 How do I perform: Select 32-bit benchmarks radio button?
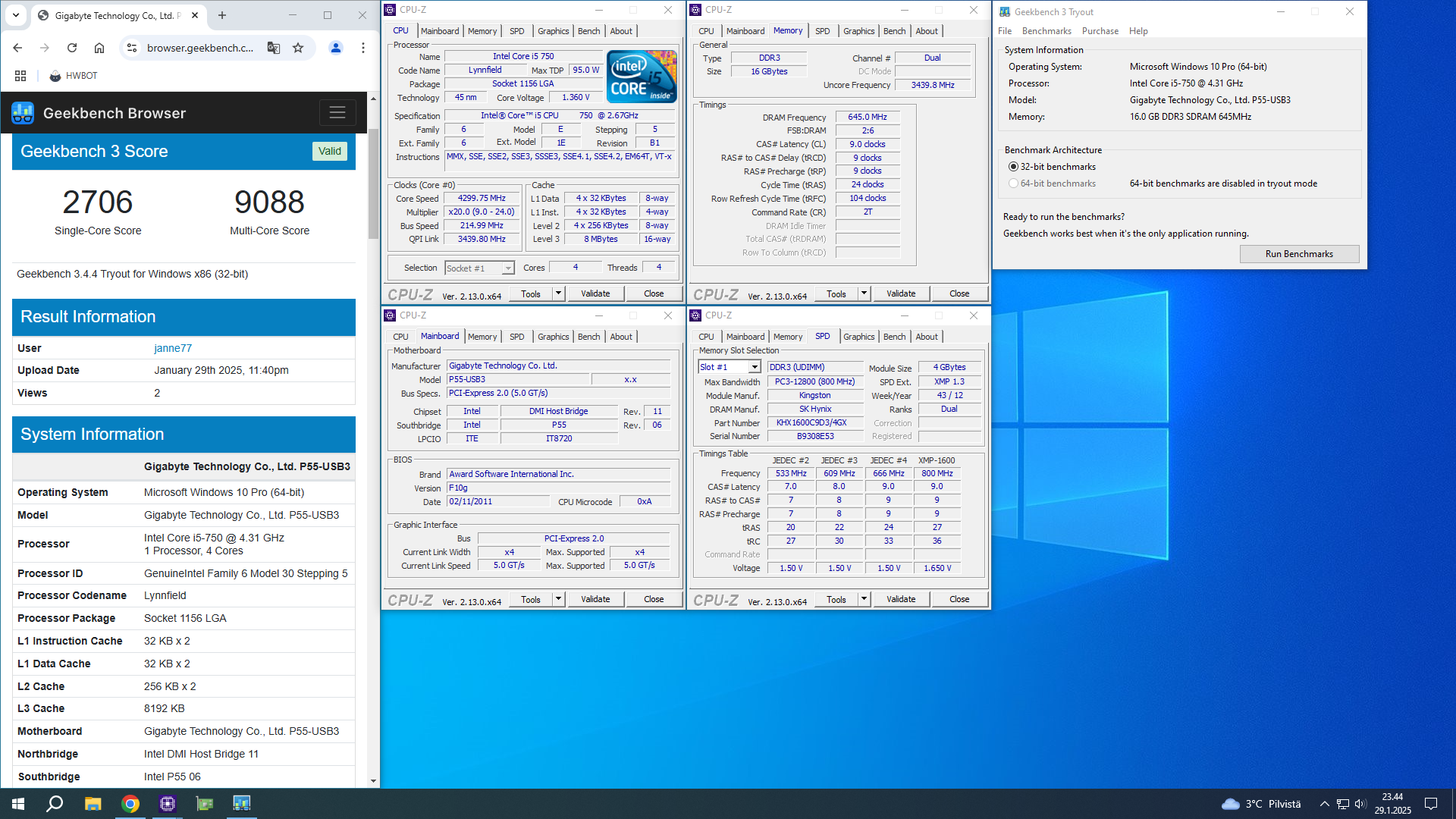click(x=1013, y=167)
